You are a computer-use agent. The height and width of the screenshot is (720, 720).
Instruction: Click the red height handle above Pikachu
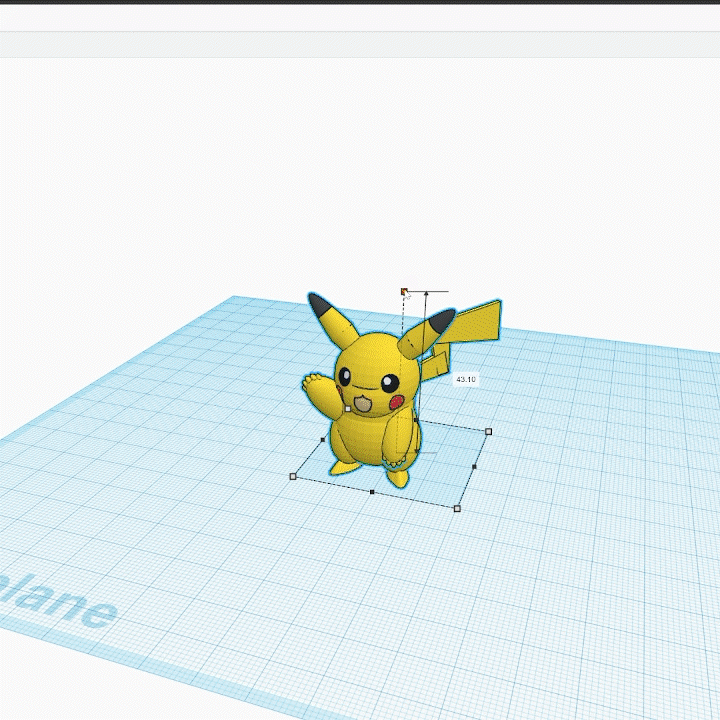[404, 292]
